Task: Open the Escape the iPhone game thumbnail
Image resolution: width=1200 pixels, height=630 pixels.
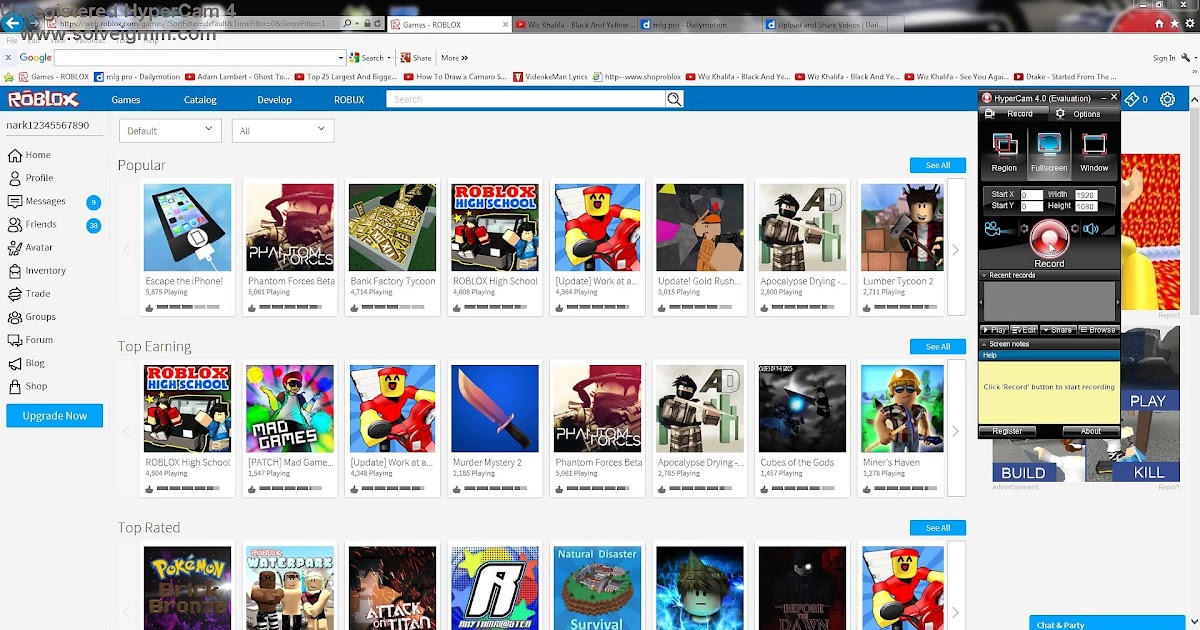Action: (187, 227)
